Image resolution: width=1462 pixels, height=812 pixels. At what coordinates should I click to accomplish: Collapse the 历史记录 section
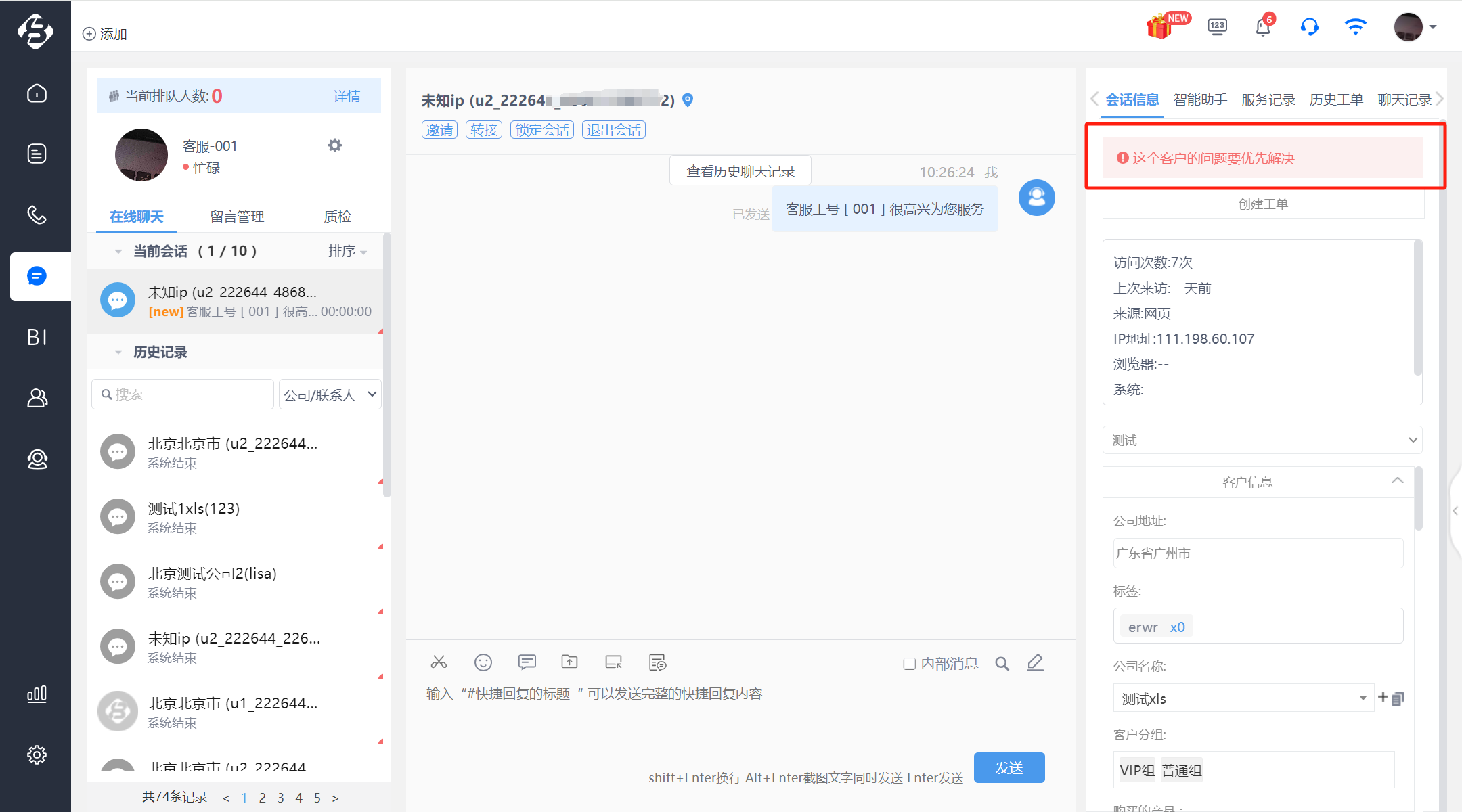point(118,352)
